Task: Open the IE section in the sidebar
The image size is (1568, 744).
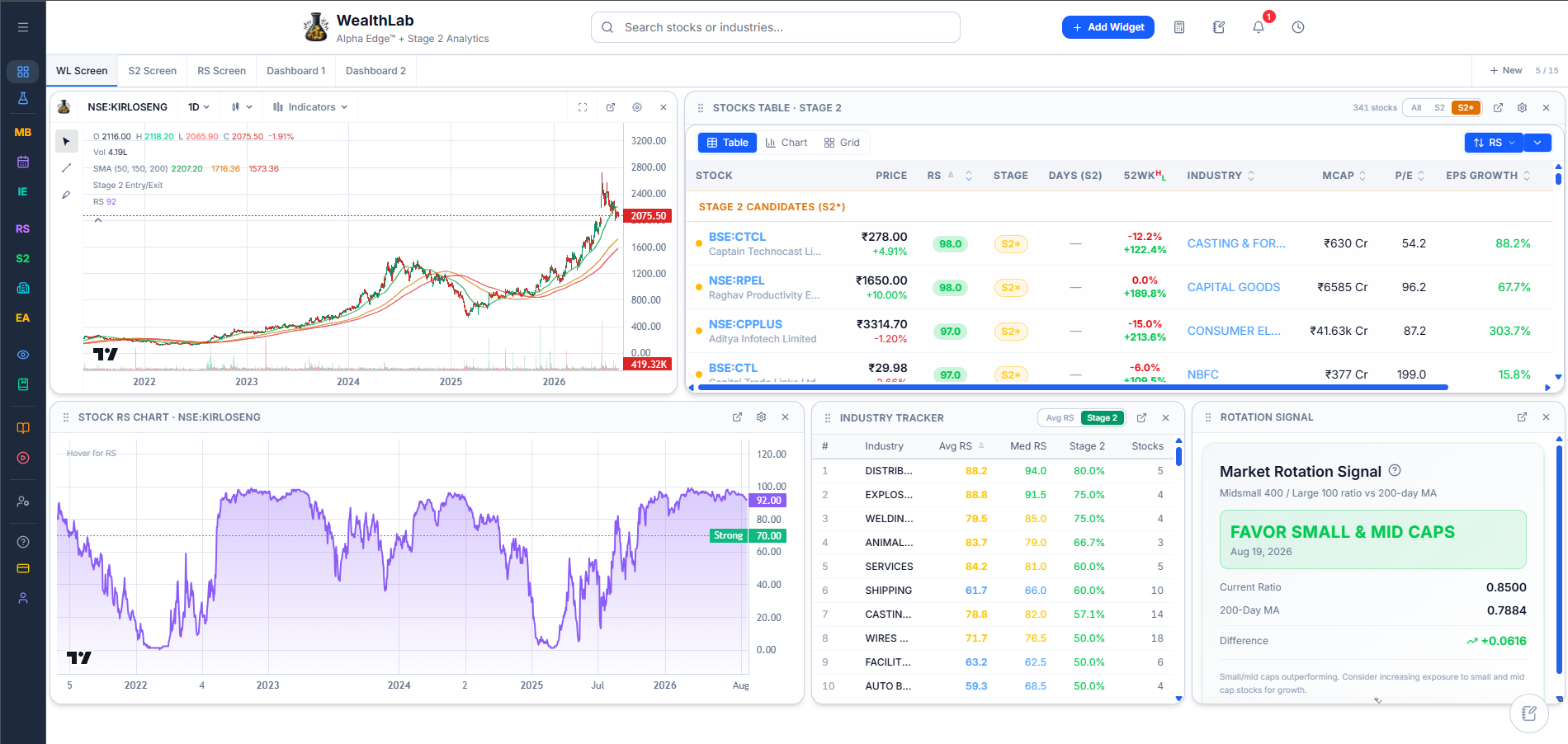Action: 23,191
